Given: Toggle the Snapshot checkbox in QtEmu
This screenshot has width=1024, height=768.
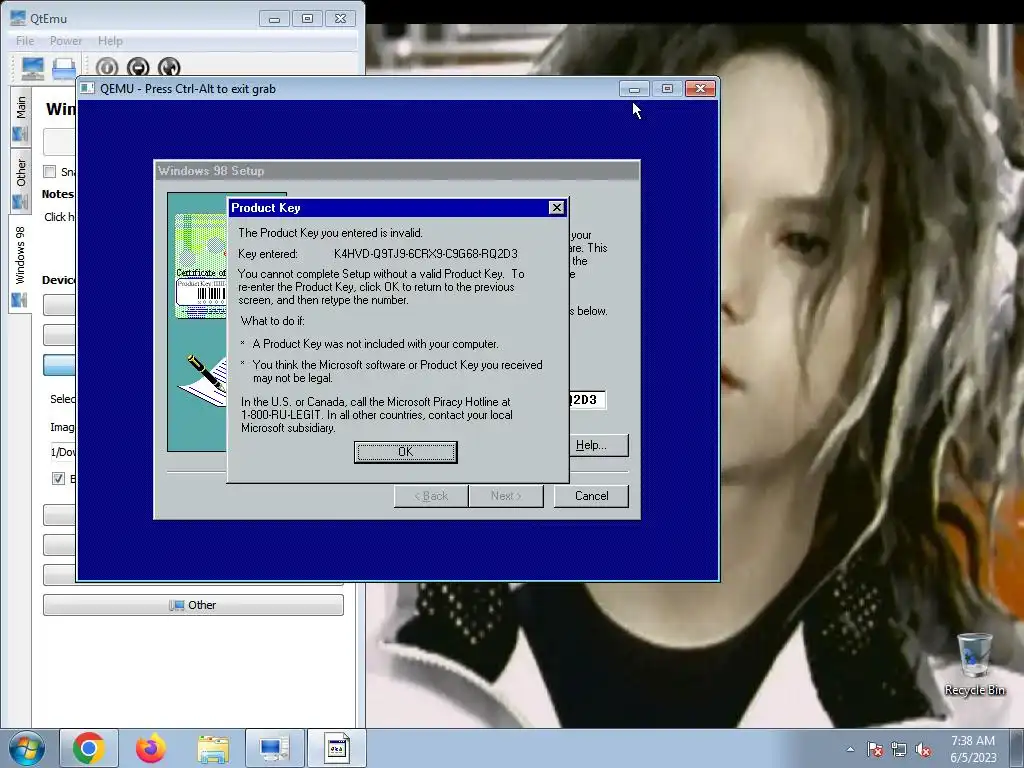Looking at the screenshot, I should (50, 172).
